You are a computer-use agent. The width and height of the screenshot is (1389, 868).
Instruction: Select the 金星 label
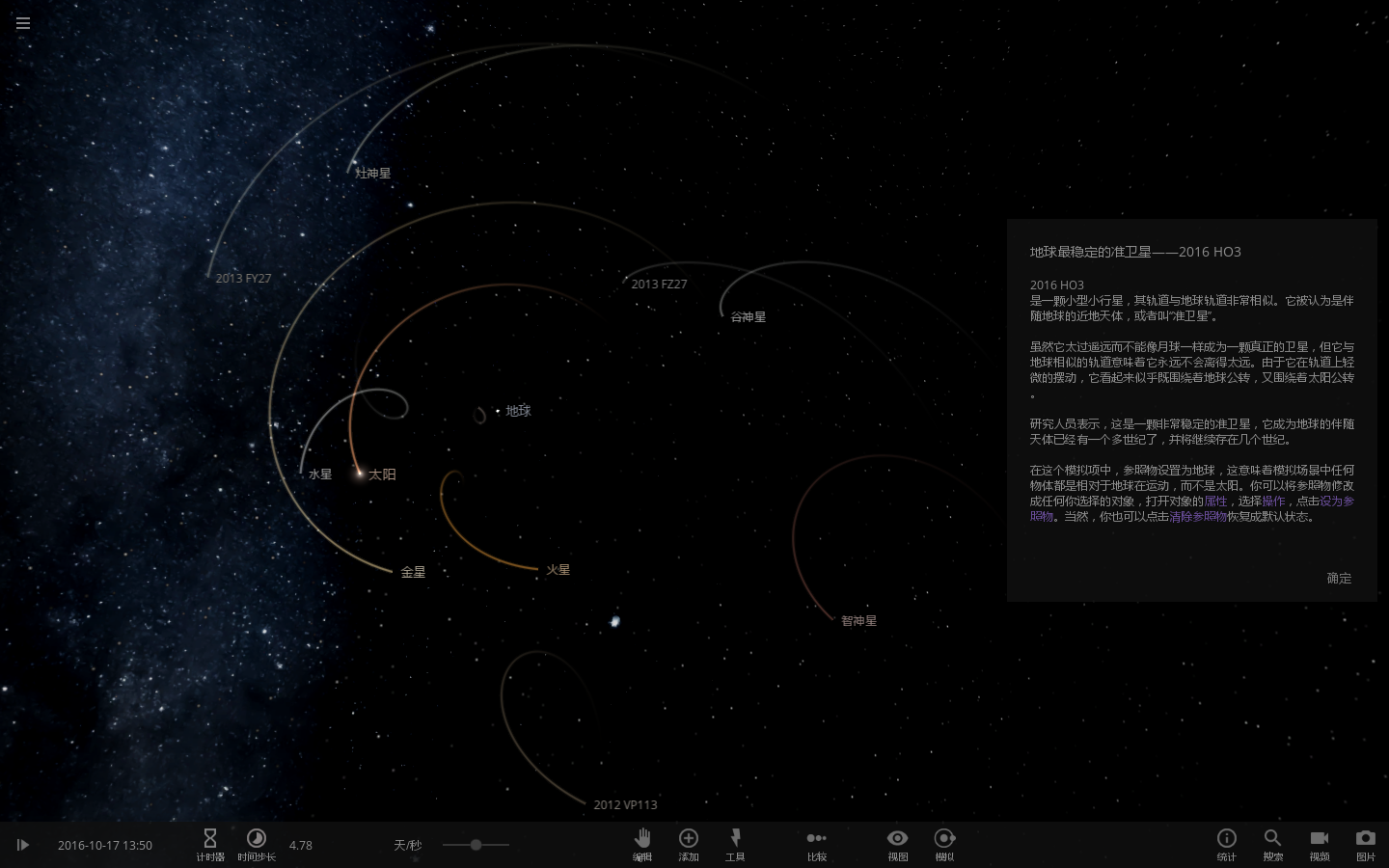click(413, 572)
